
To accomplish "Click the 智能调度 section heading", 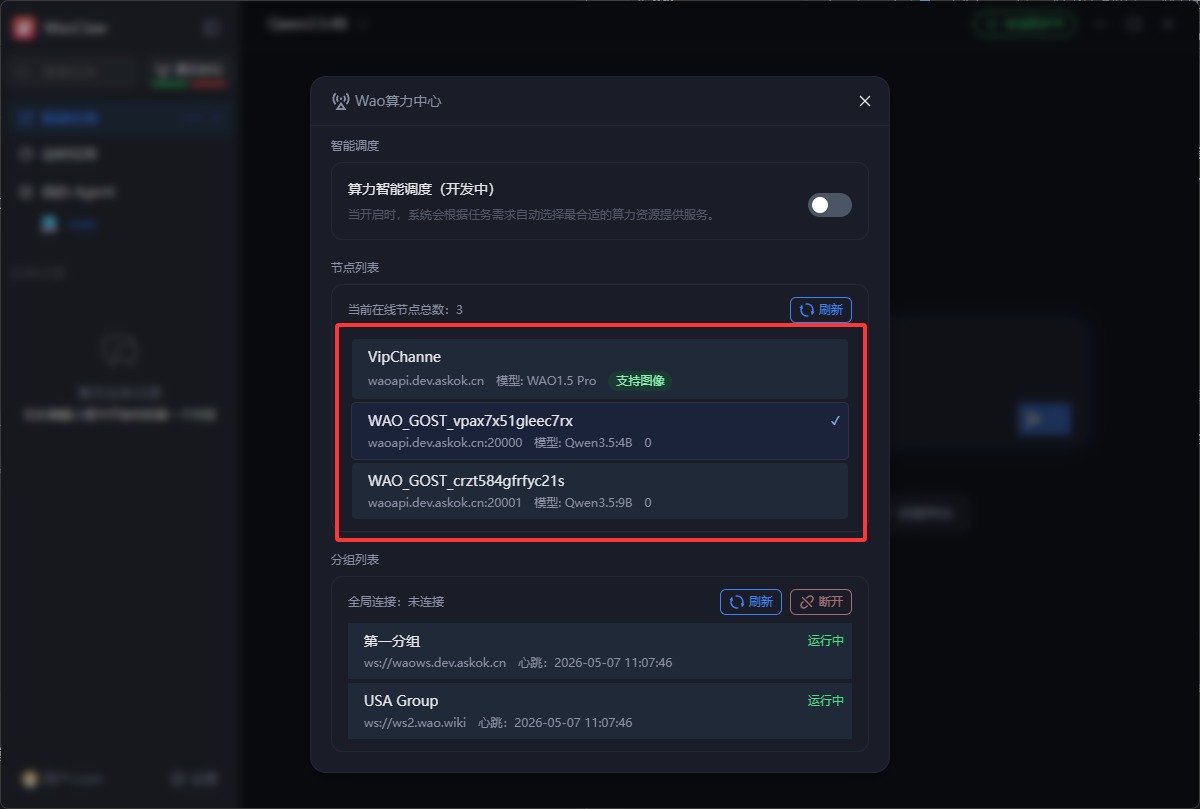I will tap(355, 146).
